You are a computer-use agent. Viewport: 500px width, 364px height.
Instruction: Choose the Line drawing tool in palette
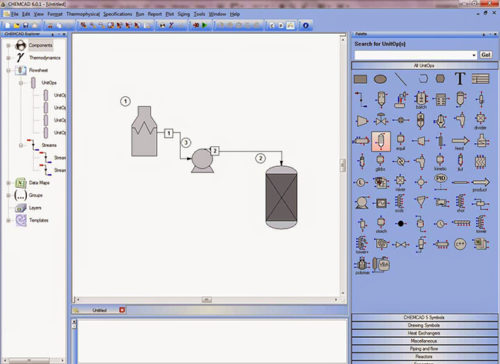click(x=400, y=79)
